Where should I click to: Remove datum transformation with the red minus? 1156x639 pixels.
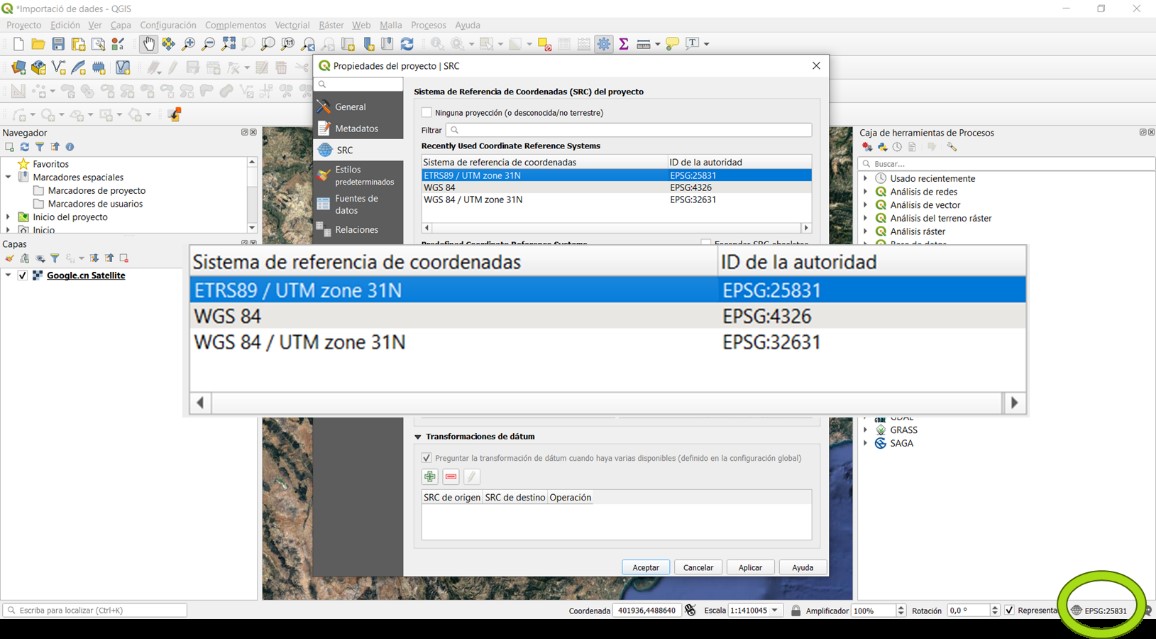pyautogui.click(x=450, y=477)
